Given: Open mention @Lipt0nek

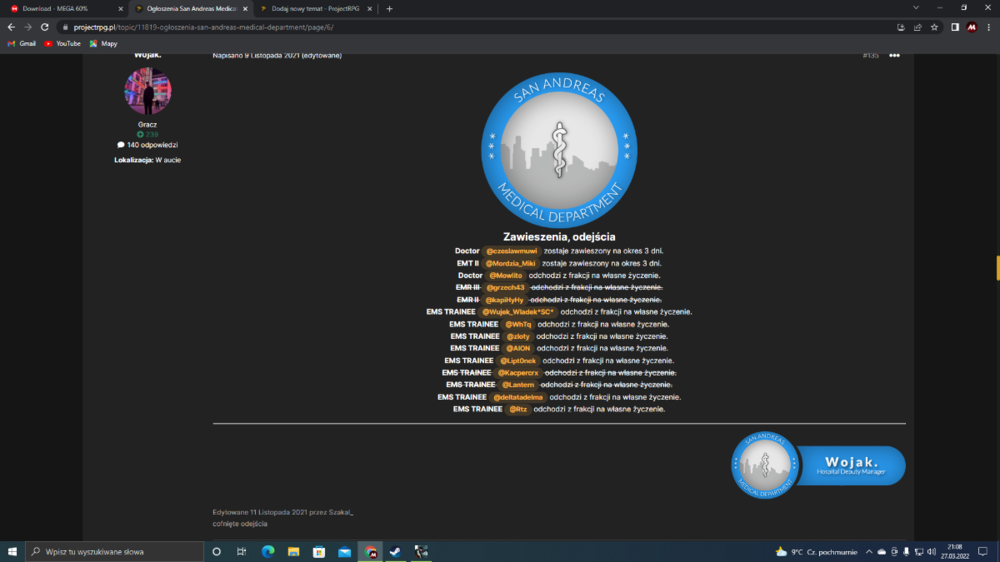Looking at the screenshot, I should click(x=518, y=360).
